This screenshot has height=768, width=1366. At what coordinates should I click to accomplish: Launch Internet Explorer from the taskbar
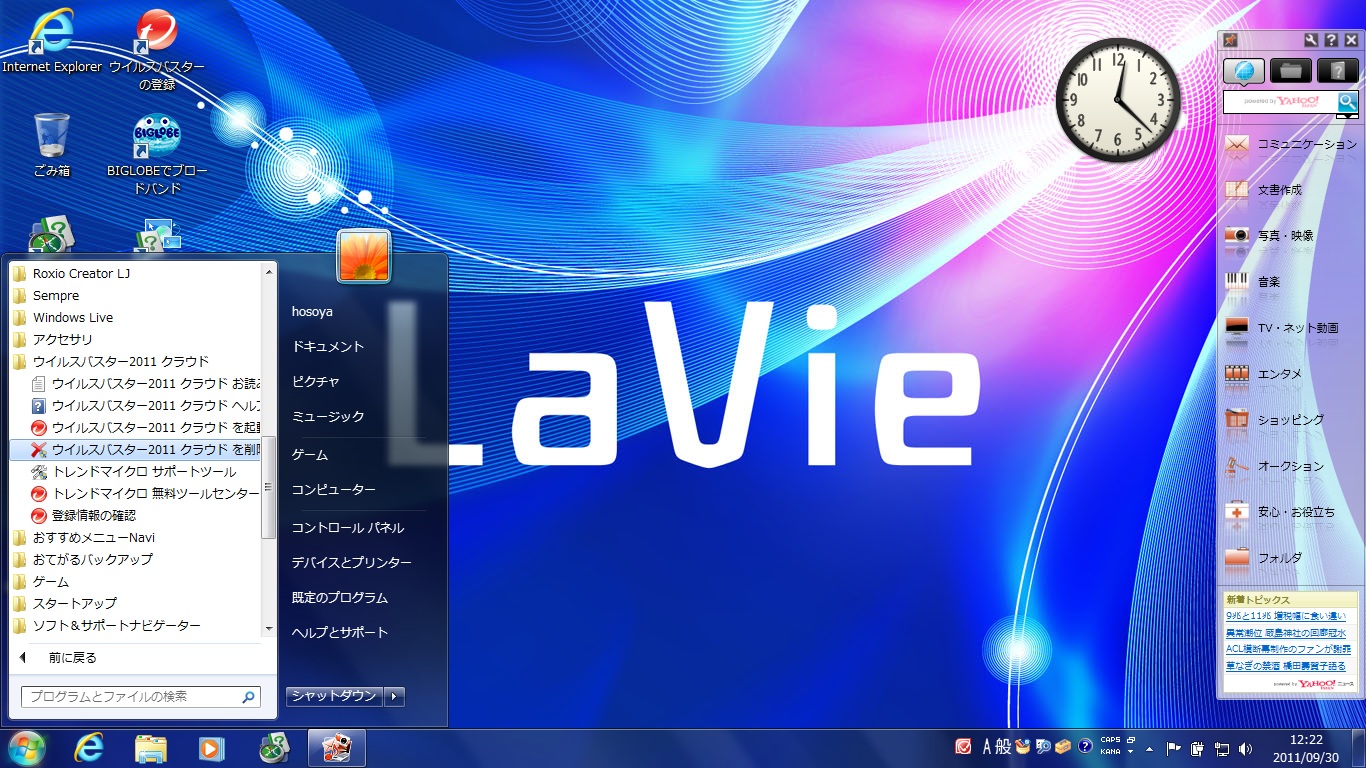click(x=90, y=748)
